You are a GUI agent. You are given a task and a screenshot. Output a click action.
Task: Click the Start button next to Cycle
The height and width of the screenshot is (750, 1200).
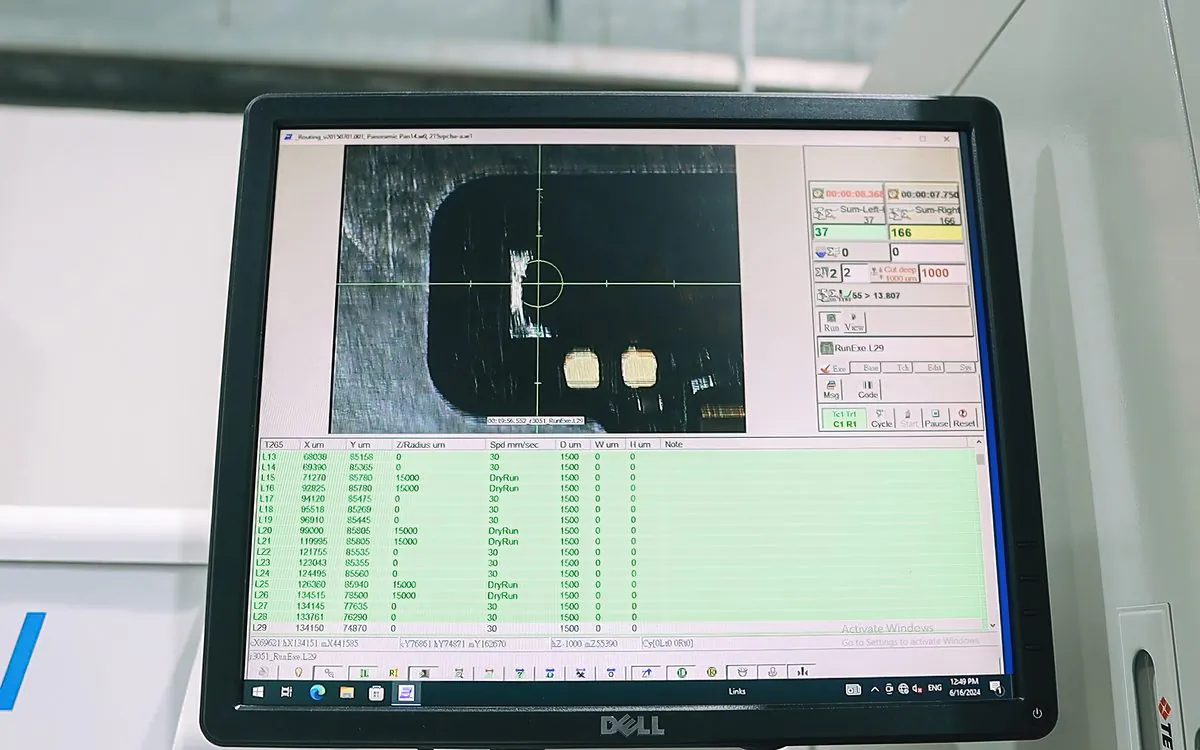pos(908,418)
